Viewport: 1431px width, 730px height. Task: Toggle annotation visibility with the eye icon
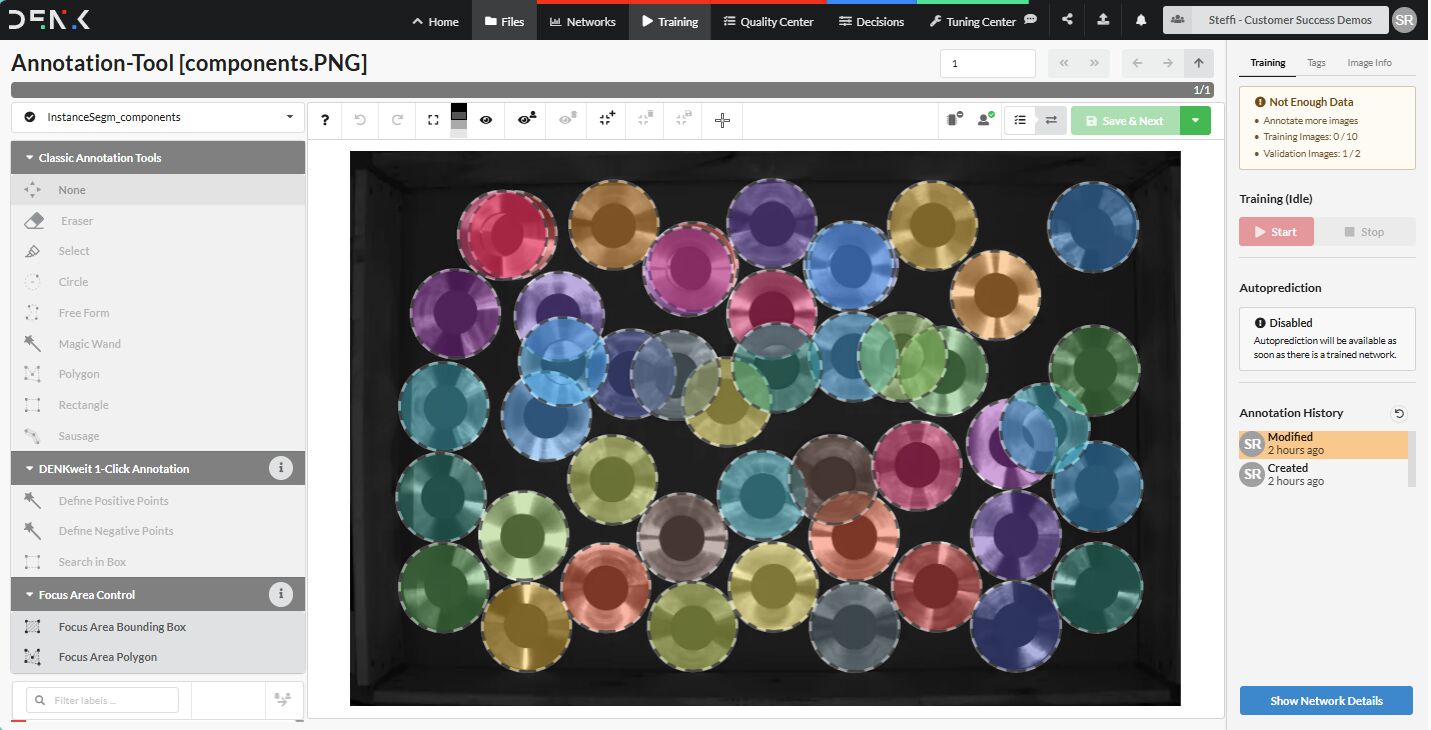coord(486,120)
